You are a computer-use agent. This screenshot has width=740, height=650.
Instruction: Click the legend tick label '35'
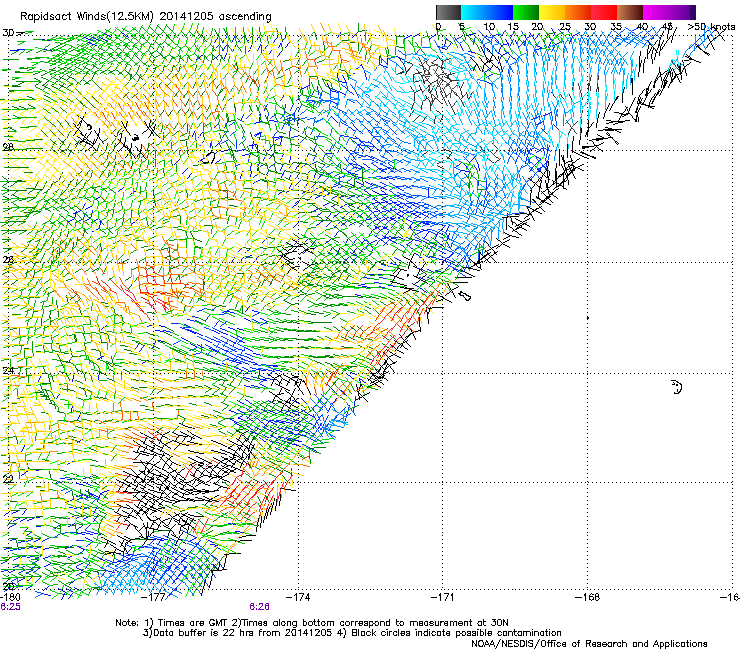pos(616,27)
